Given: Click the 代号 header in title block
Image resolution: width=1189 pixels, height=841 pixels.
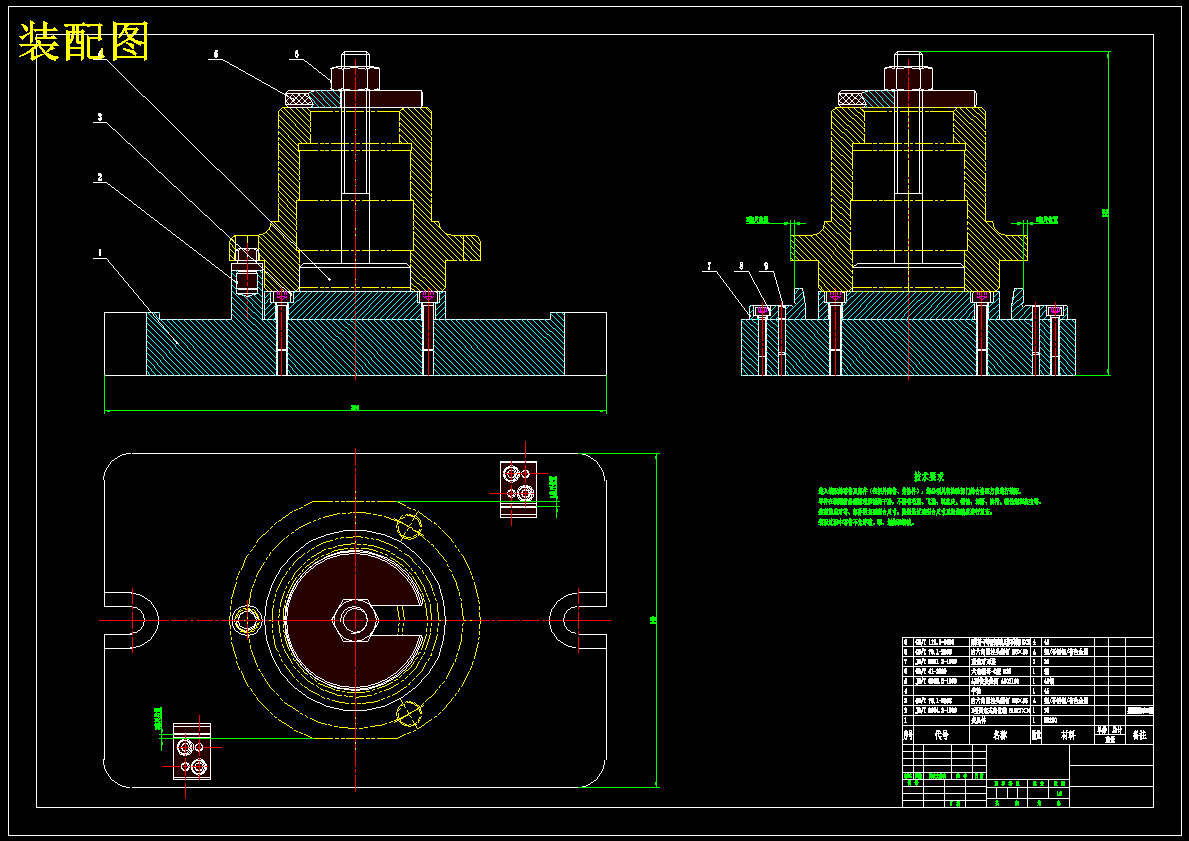Looking at the screenshot, I should pyautogui.click(x=942, y=735).
